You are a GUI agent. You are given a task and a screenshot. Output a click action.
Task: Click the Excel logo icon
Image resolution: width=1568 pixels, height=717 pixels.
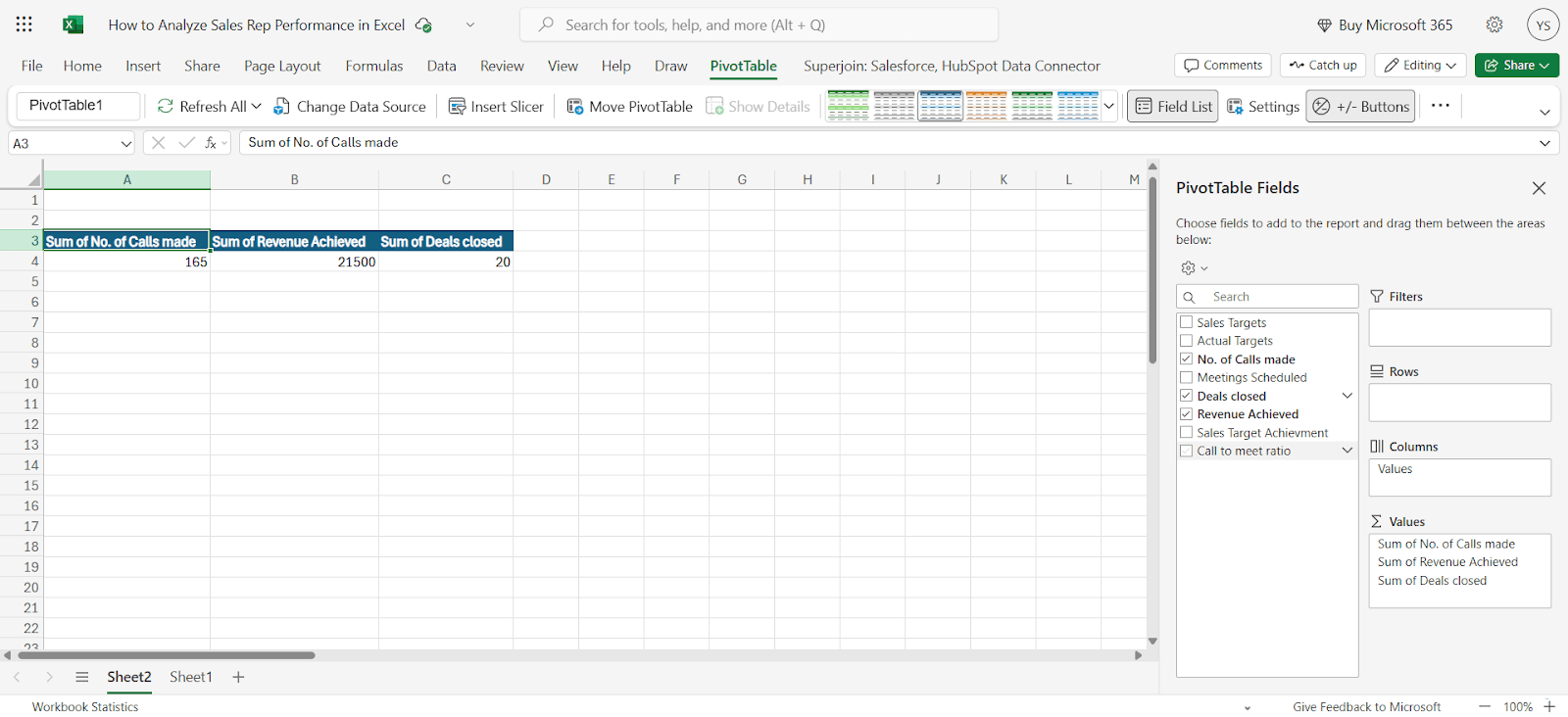tap(73, 24)
